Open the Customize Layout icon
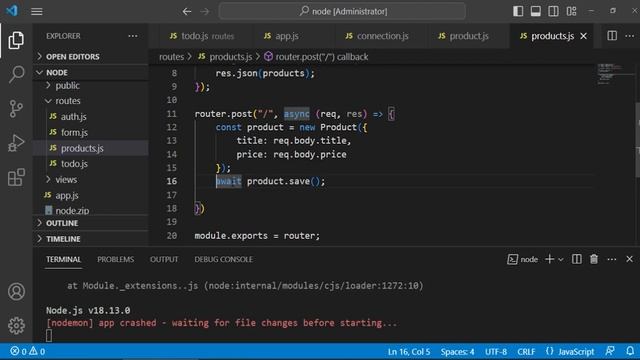This screenshot has height=360, width=640. (571, 11)
